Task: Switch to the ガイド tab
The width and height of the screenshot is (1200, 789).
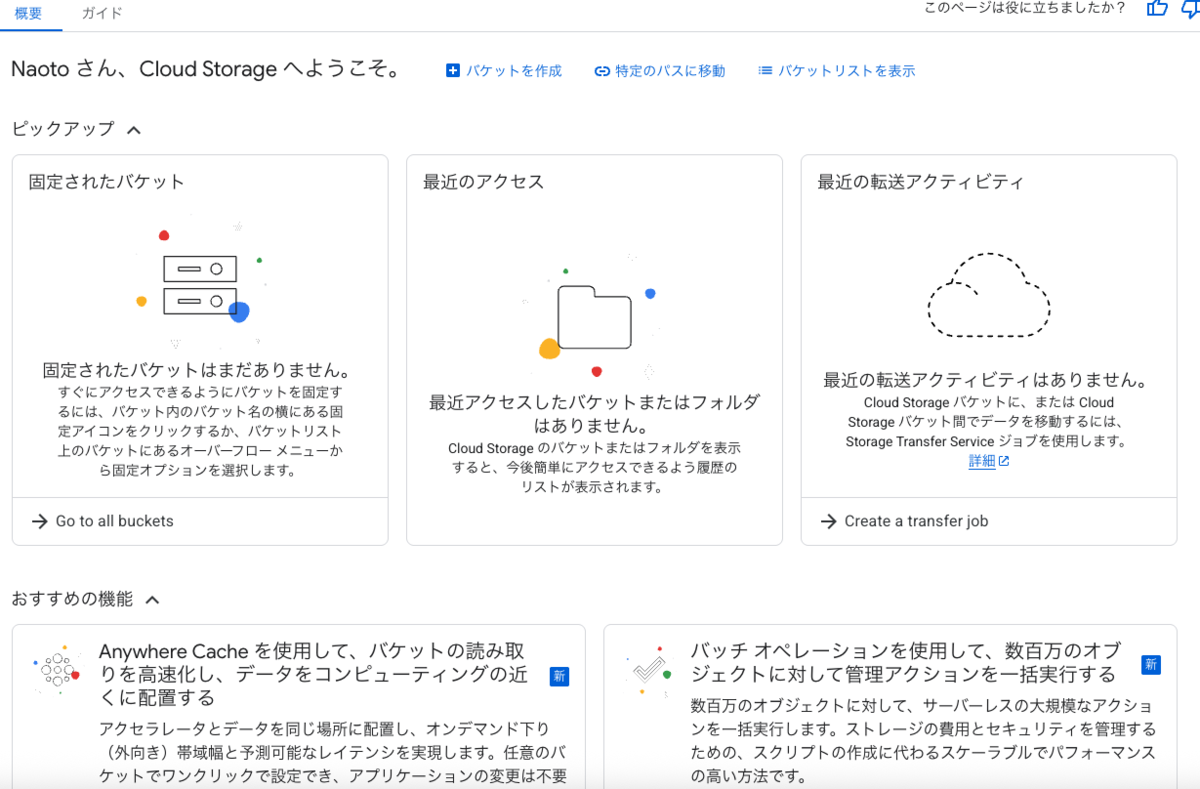Action: tap(102, 13)
